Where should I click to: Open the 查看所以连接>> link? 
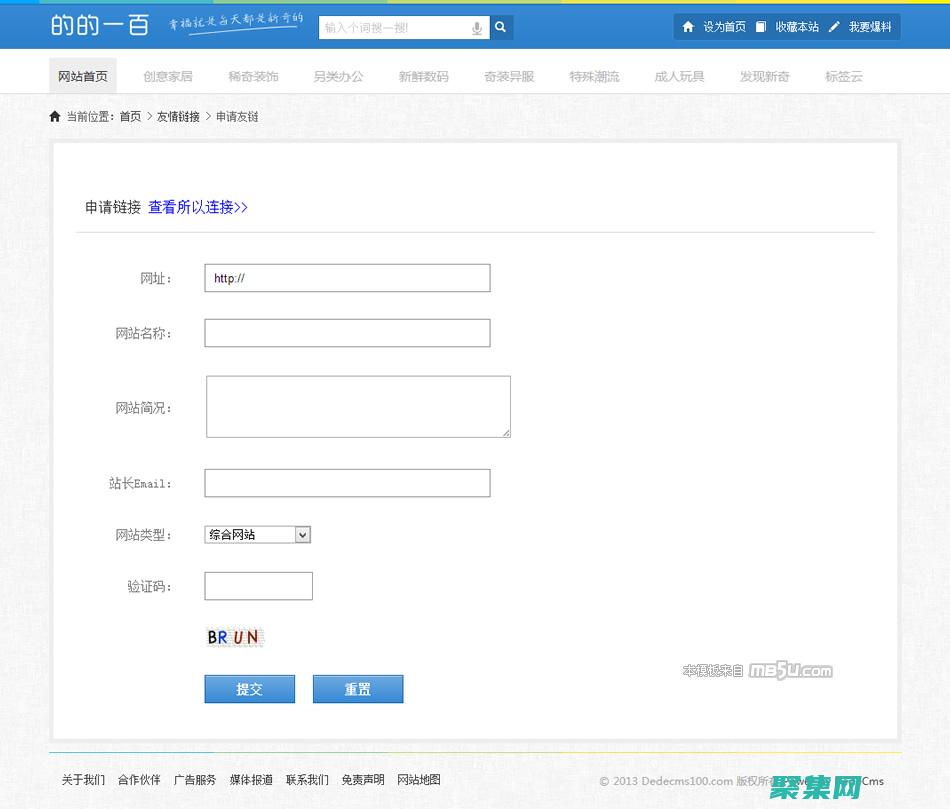(198, 207)
